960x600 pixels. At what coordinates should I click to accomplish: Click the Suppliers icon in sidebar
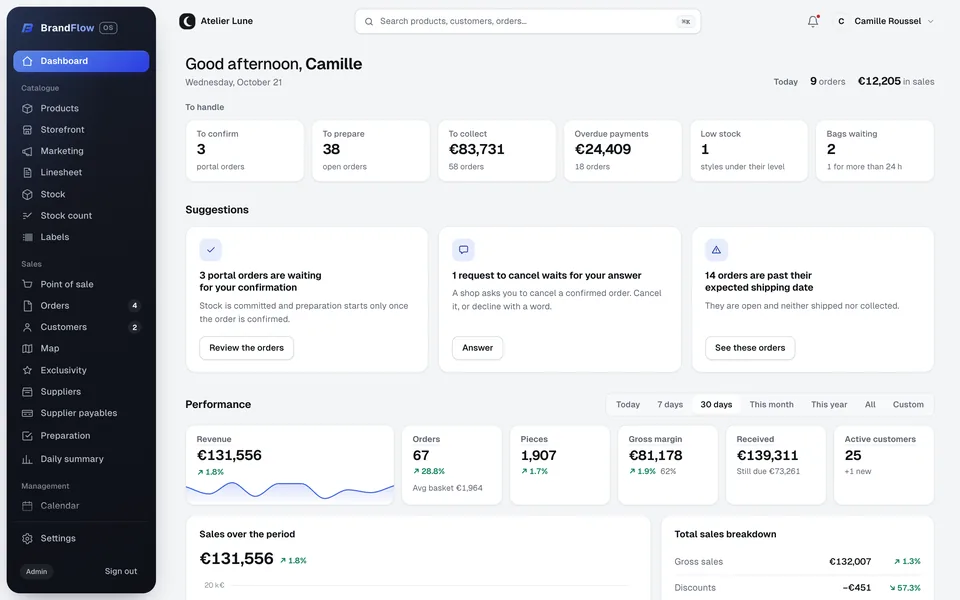pyautogui.click(x=27, y=392)
